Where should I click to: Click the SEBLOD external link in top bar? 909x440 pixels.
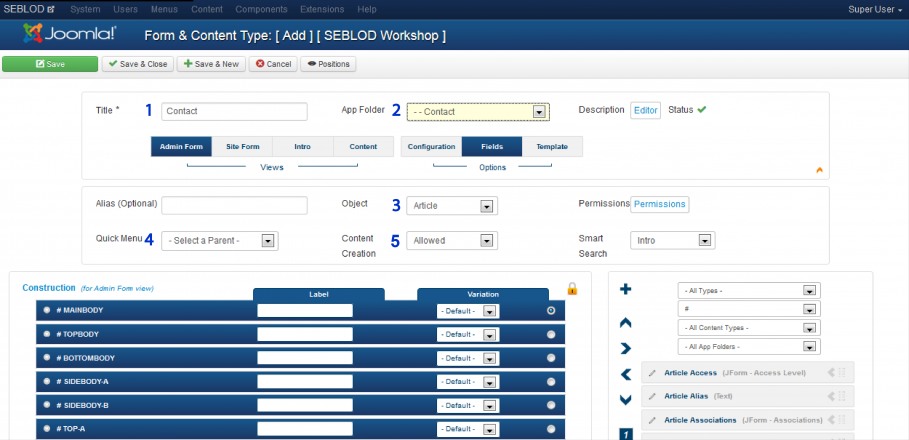pos(30,9)
